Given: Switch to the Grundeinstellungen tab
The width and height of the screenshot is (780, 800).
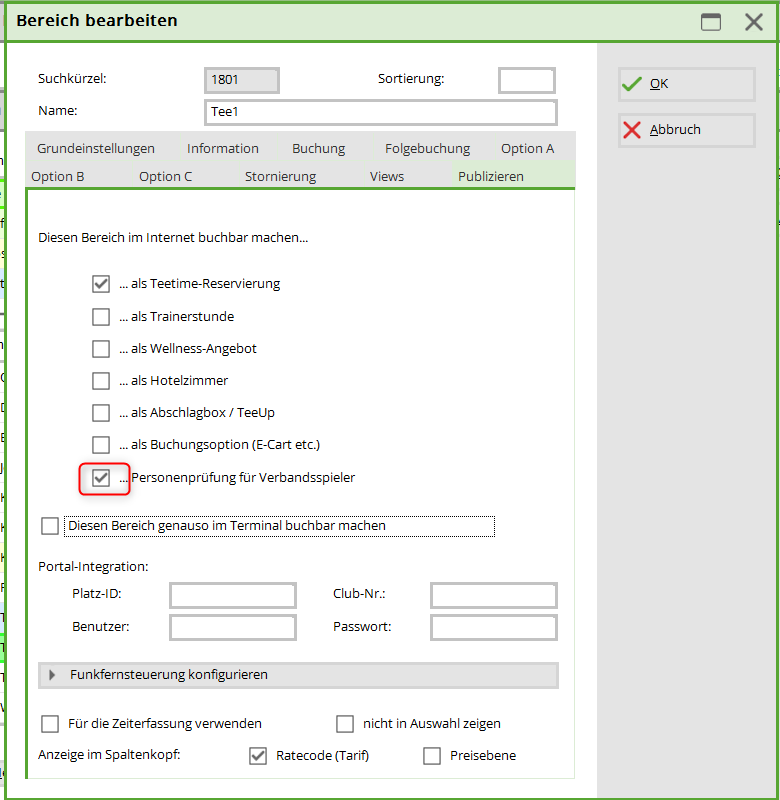Looking at the screenshot, I should 96,149.
